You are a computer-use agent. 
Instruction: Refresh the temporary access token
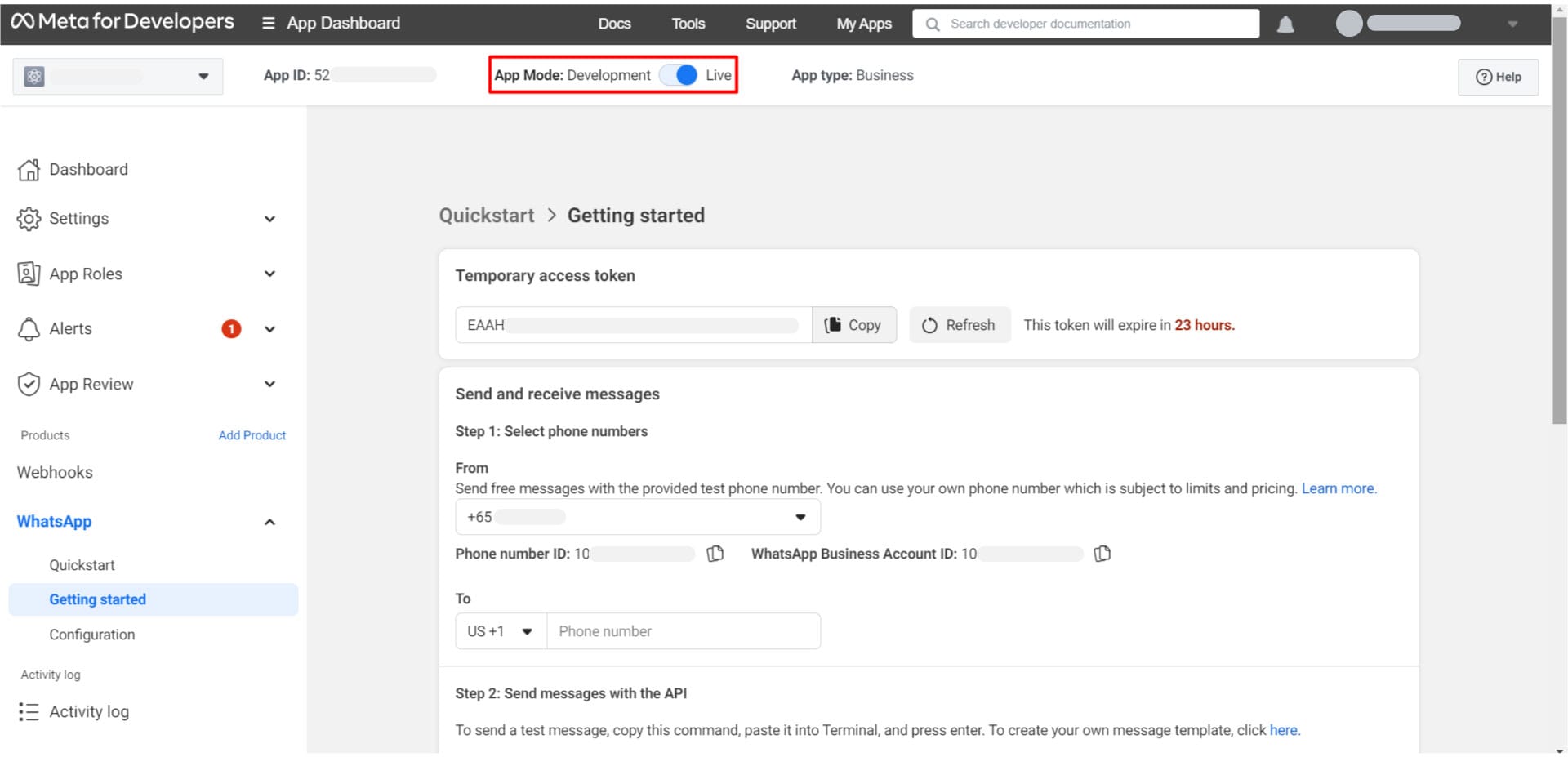[x=960, y=325]
